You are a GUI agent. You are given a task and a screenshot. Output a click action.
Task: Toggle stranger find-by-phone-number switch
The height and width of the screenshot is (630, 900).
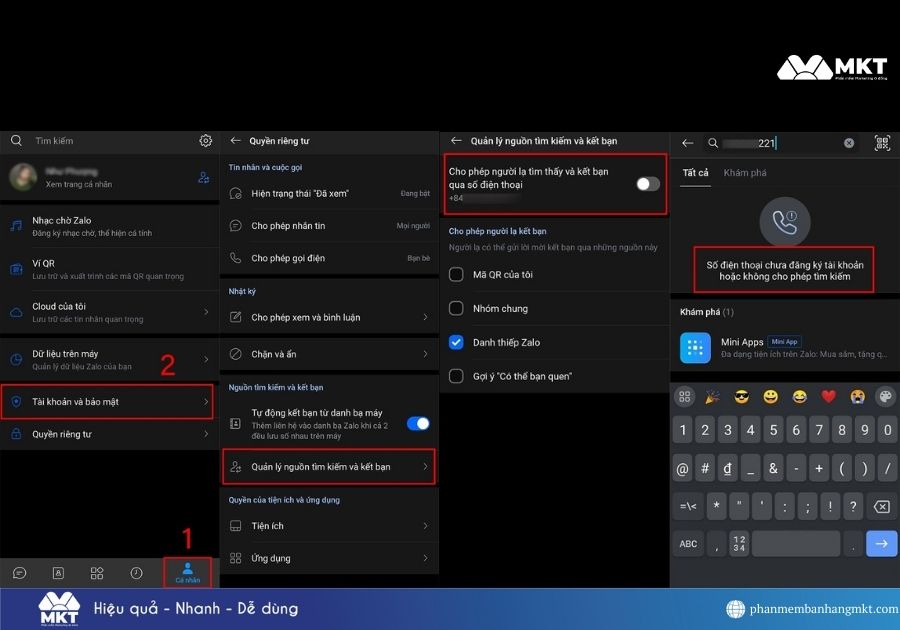click(648, 183)
